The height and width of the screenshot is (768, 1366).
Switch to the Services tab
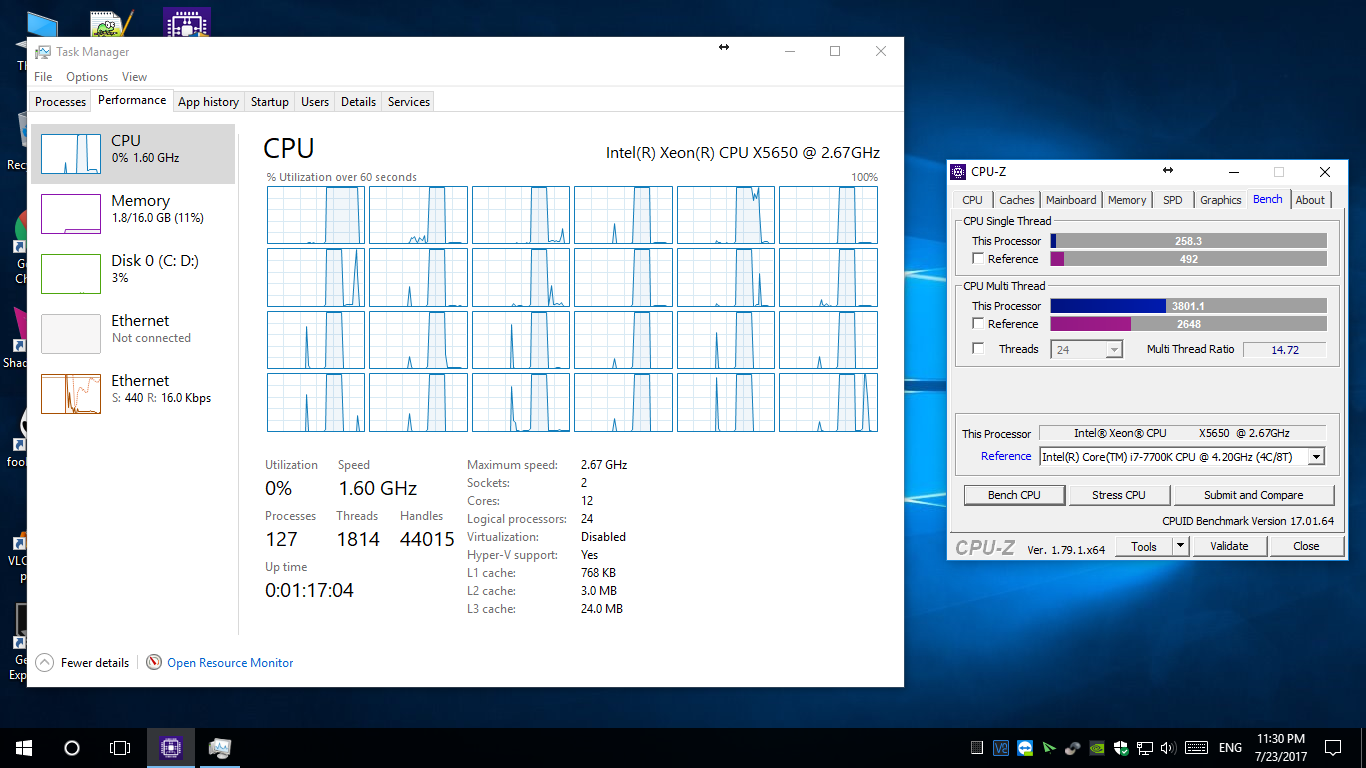(x=409, y=102)
